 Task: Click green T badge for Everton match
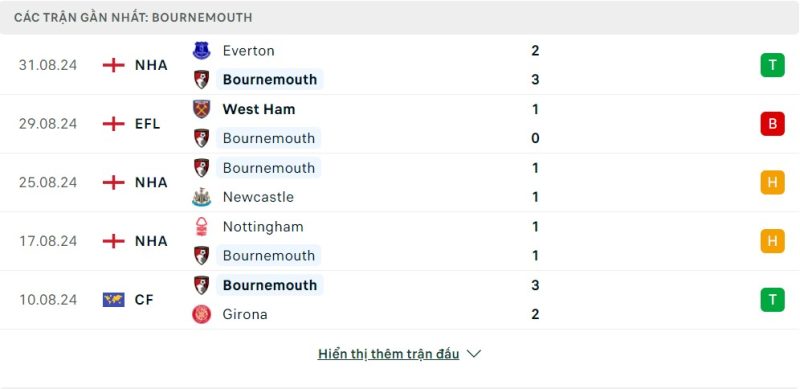(x=772, y=65)
